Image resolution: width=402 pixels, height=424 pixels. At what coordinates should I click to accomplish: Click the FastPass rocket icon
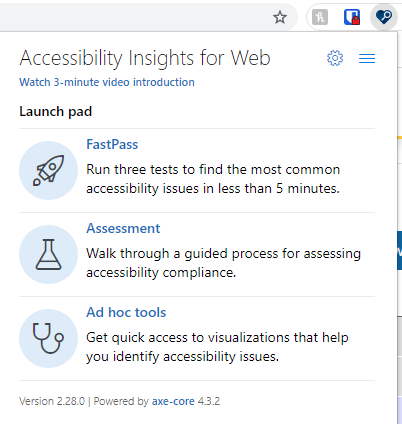(49, 170)
